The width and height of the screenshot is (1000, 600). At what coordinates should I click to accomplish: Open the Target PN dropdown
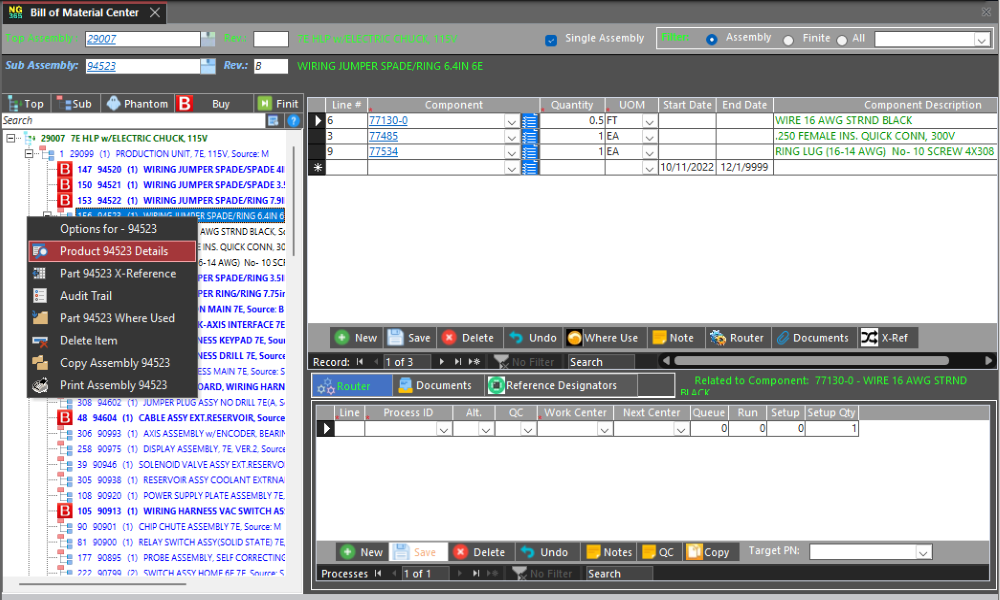tap(923, 552)
